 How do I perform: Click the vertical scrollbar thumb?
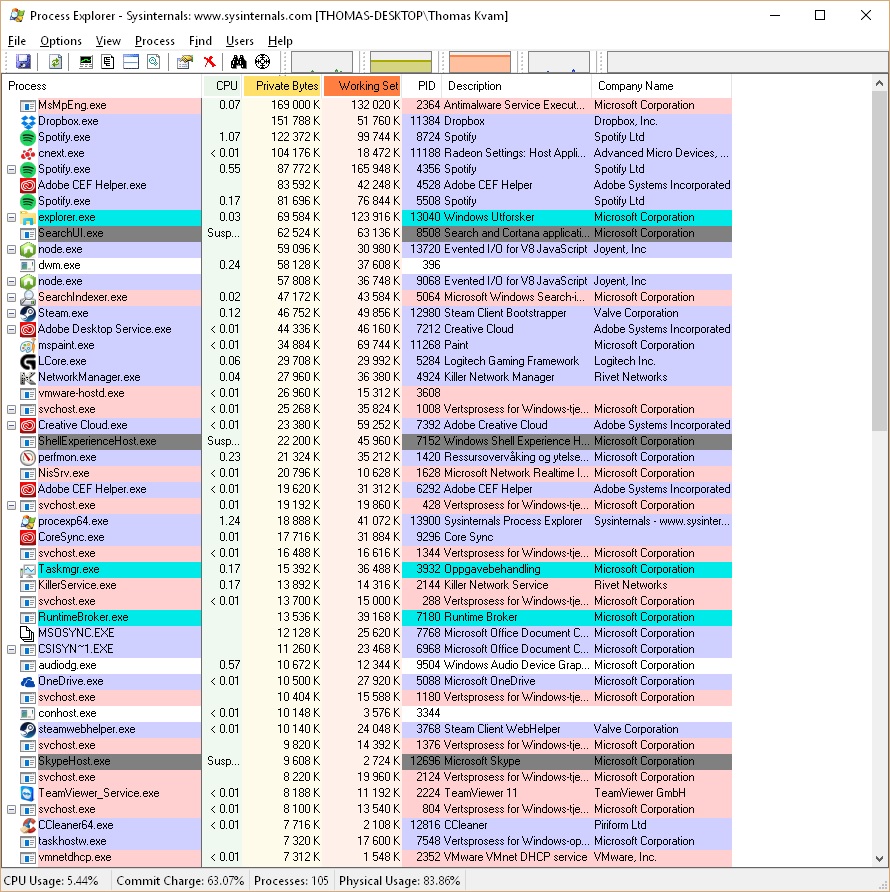879,261
